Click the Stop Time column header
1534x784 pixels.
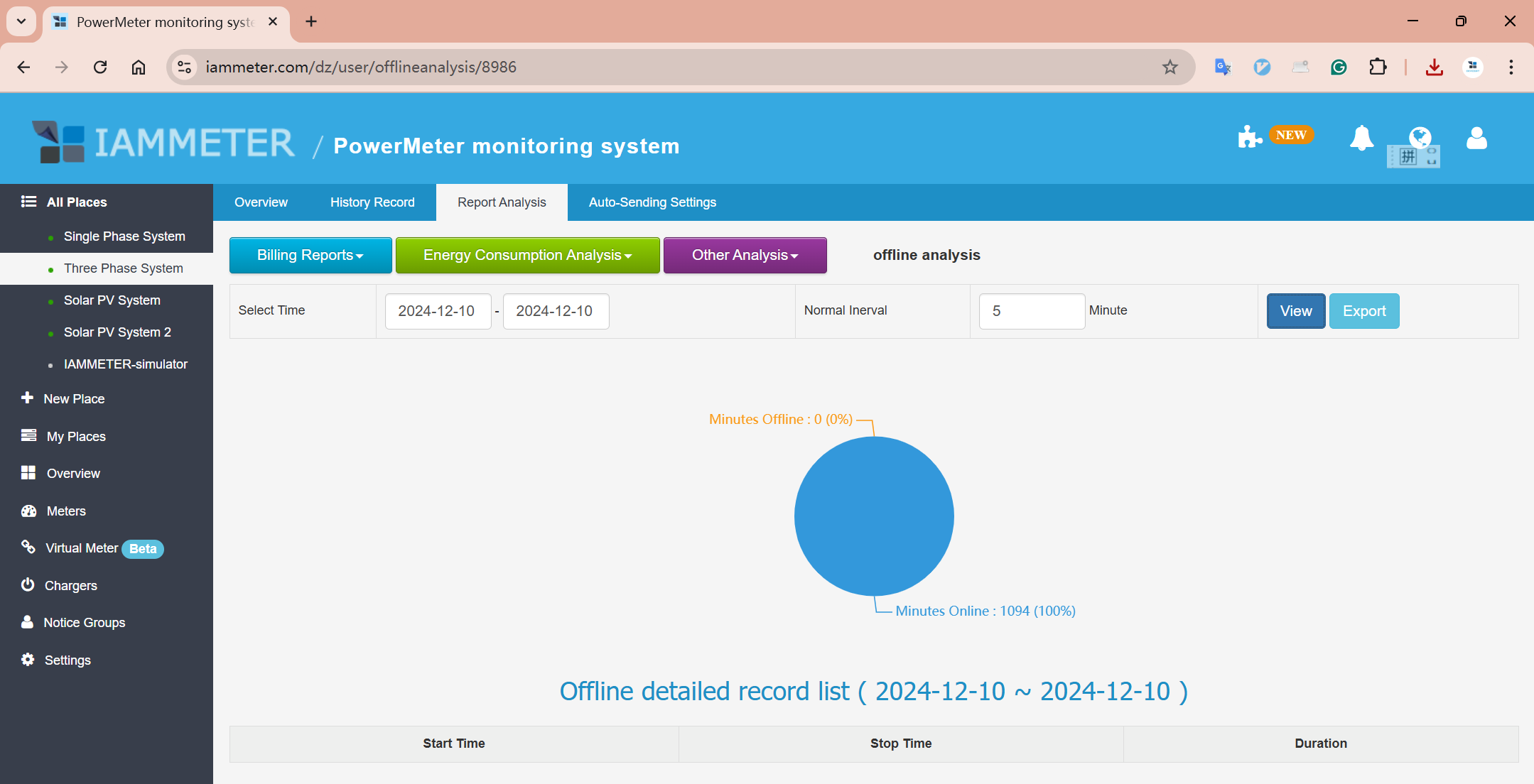(x=901, y=744)
